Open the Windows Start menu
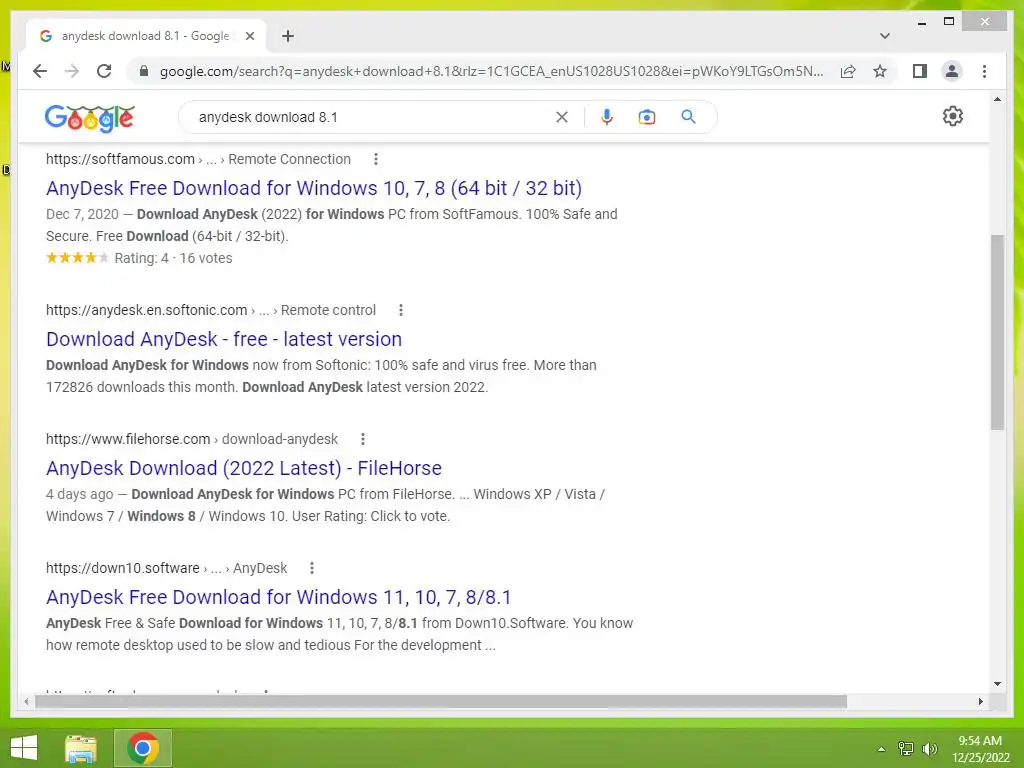Screen dimensions: 1024x768 (24, 748)
